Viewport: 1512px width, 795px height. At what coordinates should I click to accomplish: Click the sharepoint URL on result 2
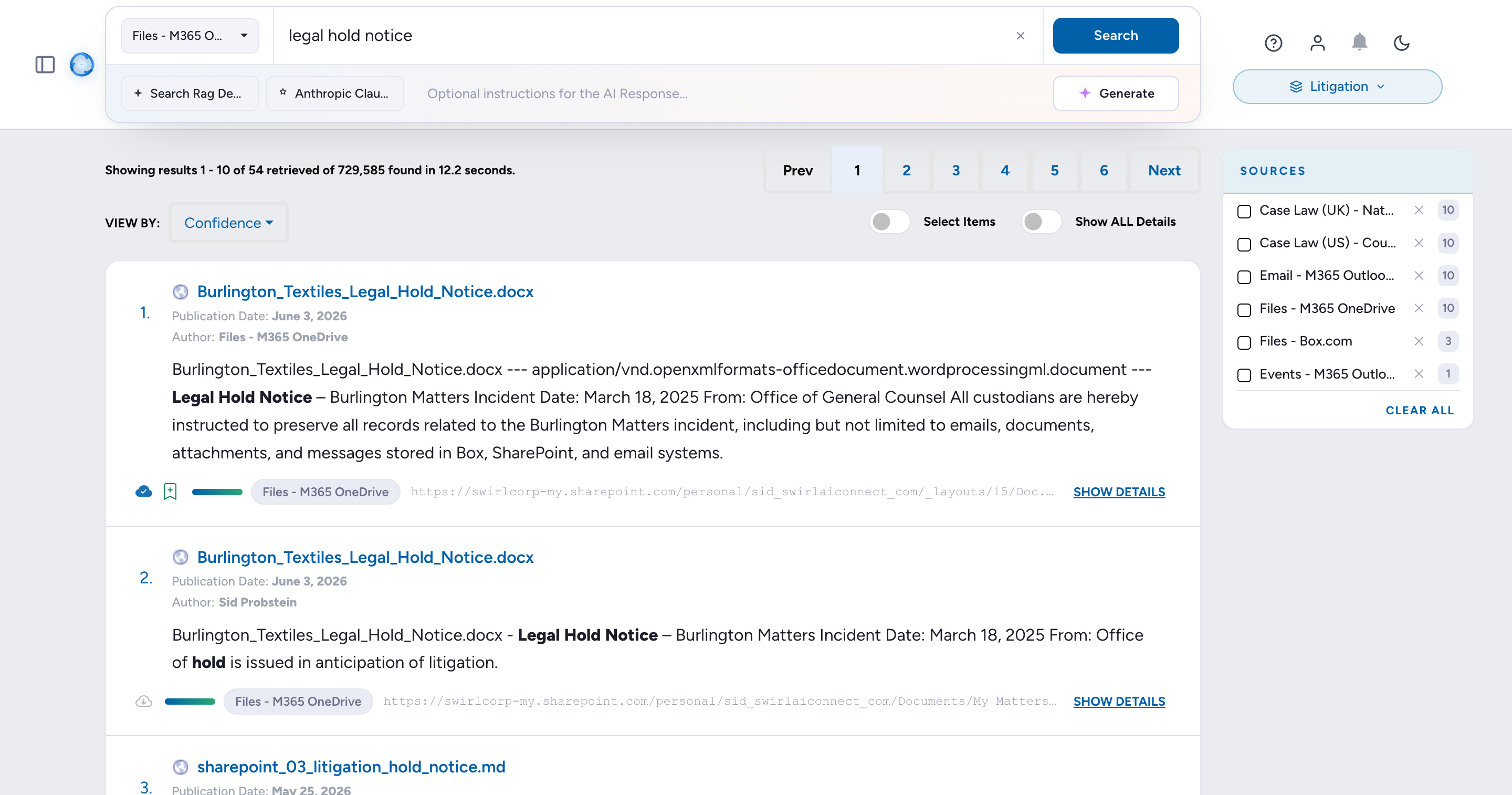click(720, 702)
